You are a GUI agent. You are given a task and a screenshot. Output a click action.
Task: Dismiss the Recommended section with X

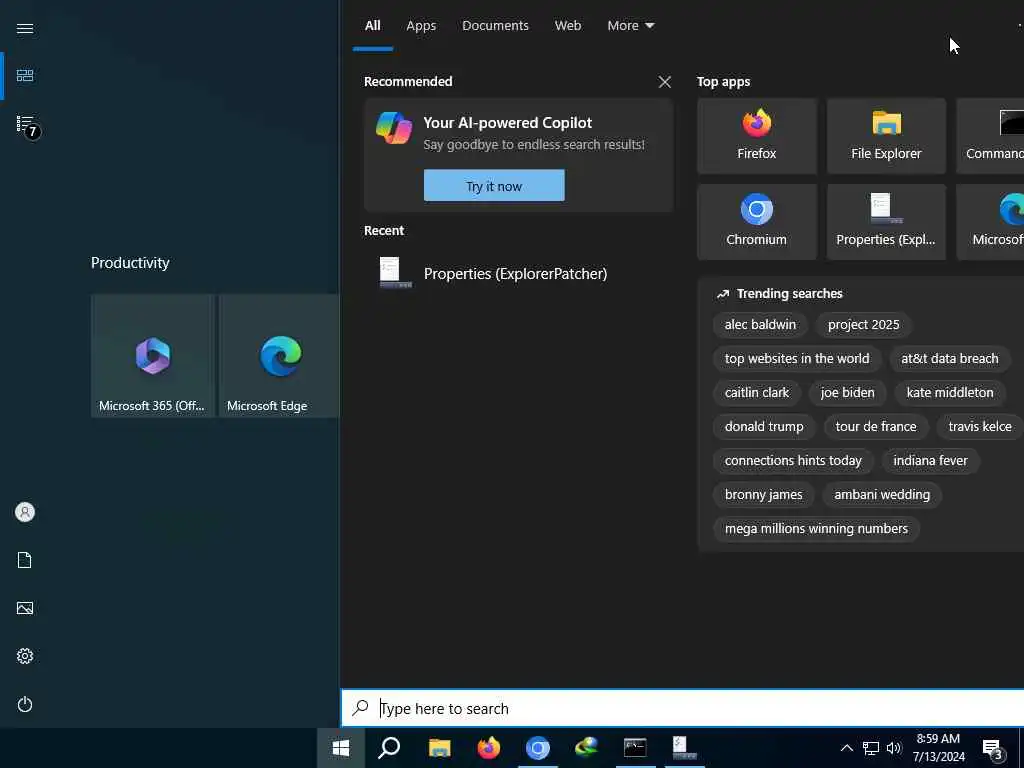665,82
